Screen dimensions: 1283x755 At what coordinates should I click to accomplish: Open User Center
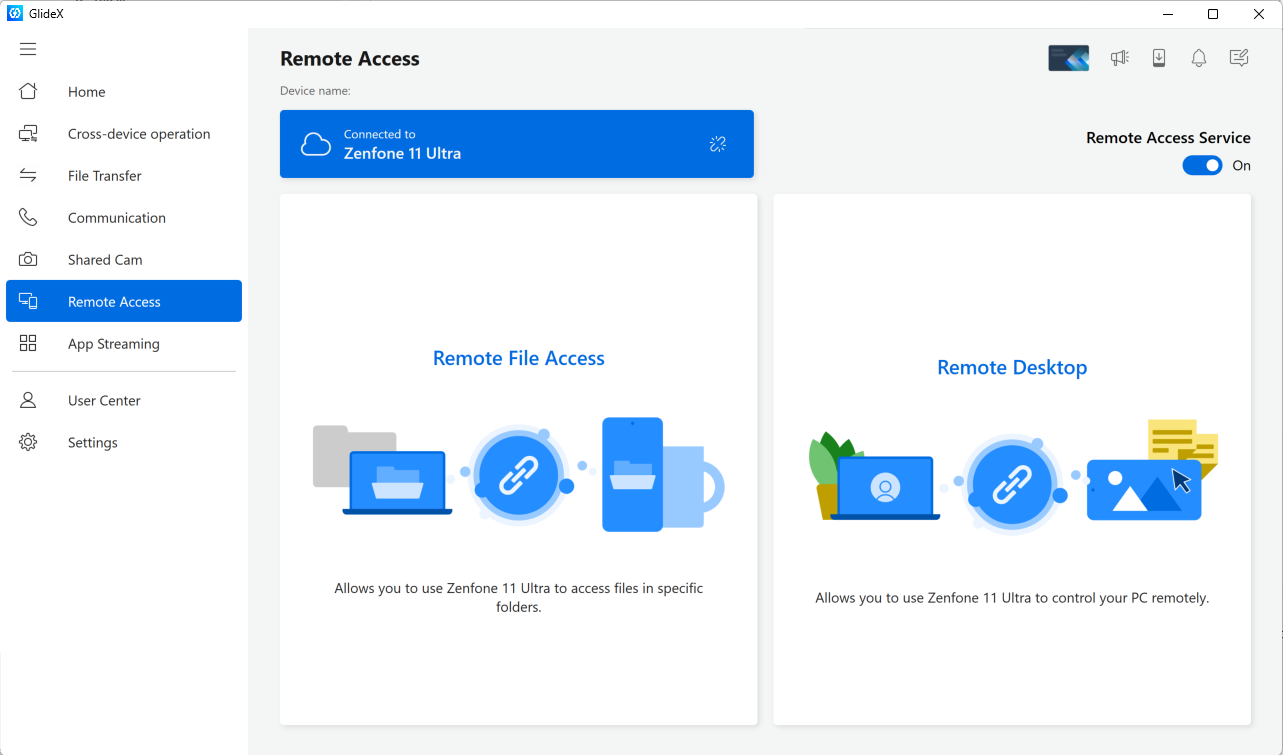point(103,400)
